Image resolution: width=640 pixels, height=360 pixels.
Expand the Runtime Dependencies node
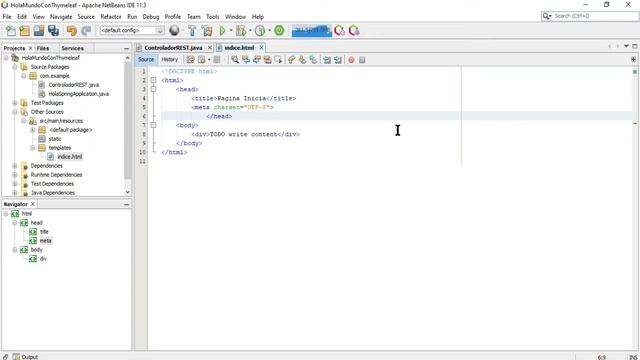pyautogui.click(x=15, y=175)
